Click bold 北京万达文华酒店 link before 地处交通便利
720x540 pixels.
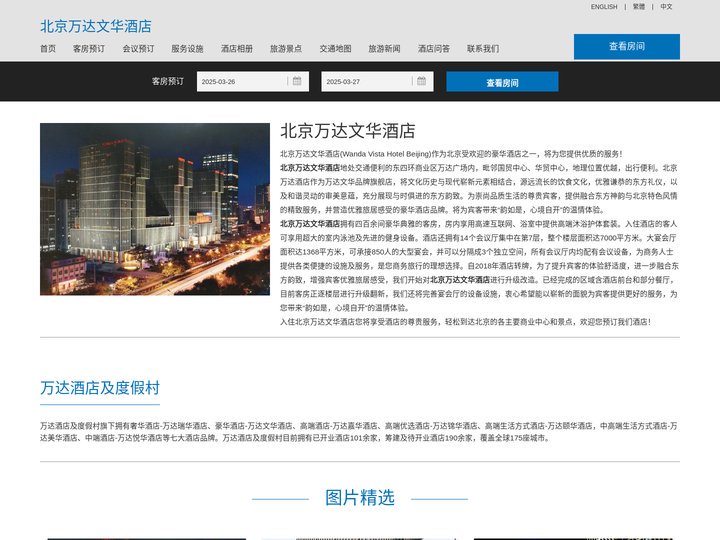point(310,168)
